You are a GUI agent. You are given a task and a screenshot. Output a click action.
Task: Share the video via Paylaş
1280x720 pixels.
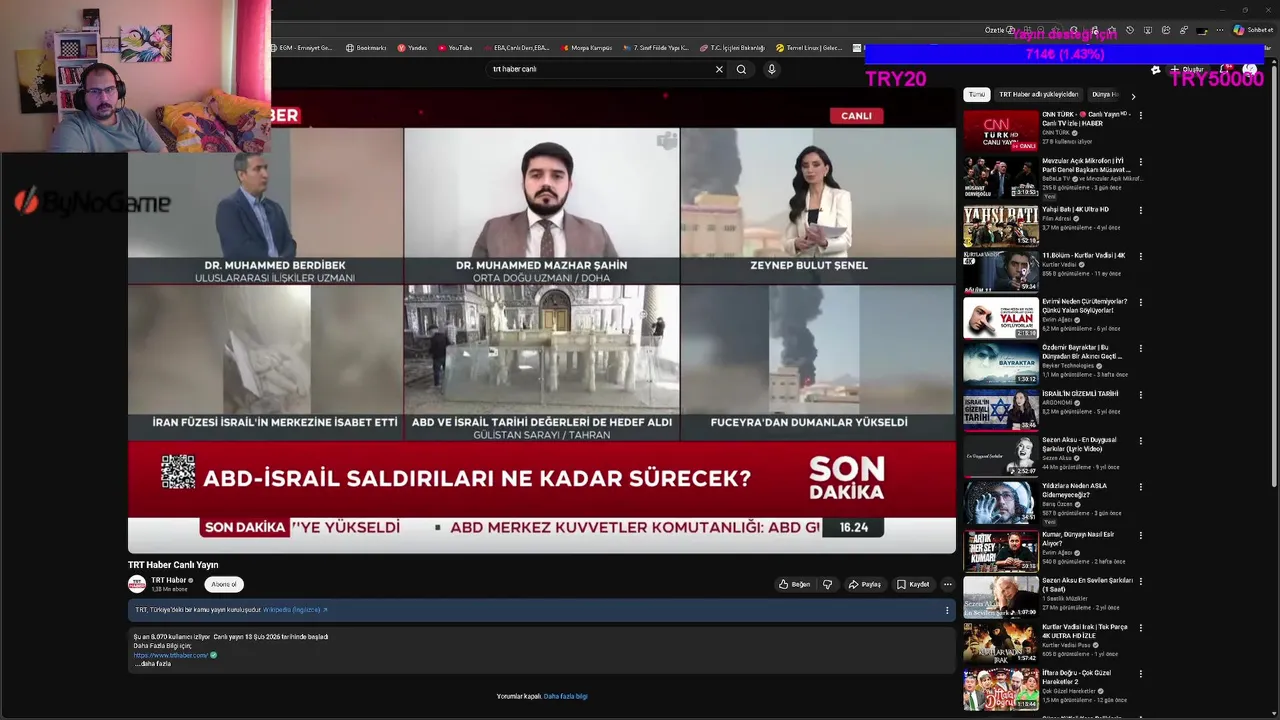pyautogui.click(x=865, y=584)
